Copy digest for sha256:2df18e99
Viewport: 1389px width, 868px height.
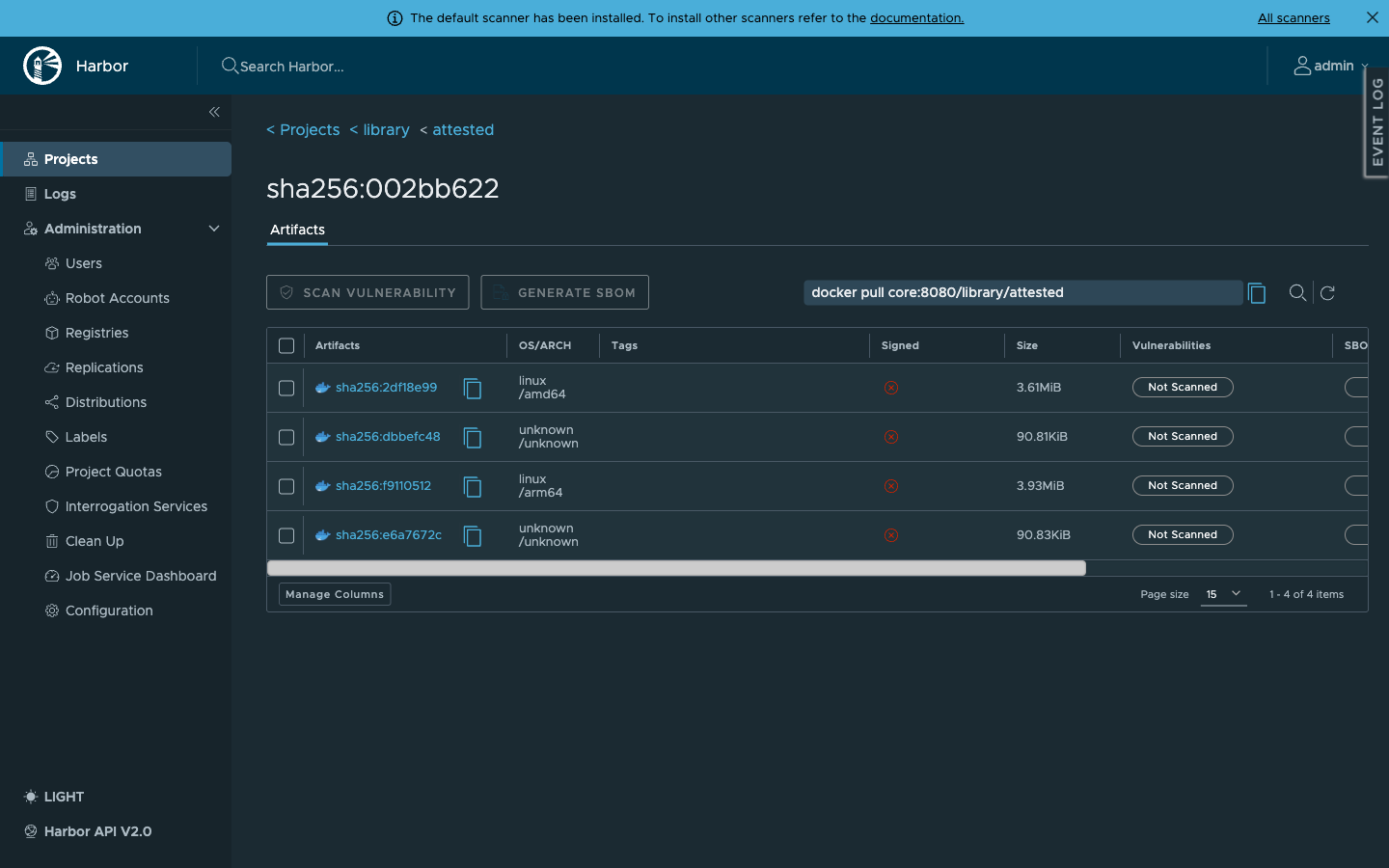coord(473,388)
